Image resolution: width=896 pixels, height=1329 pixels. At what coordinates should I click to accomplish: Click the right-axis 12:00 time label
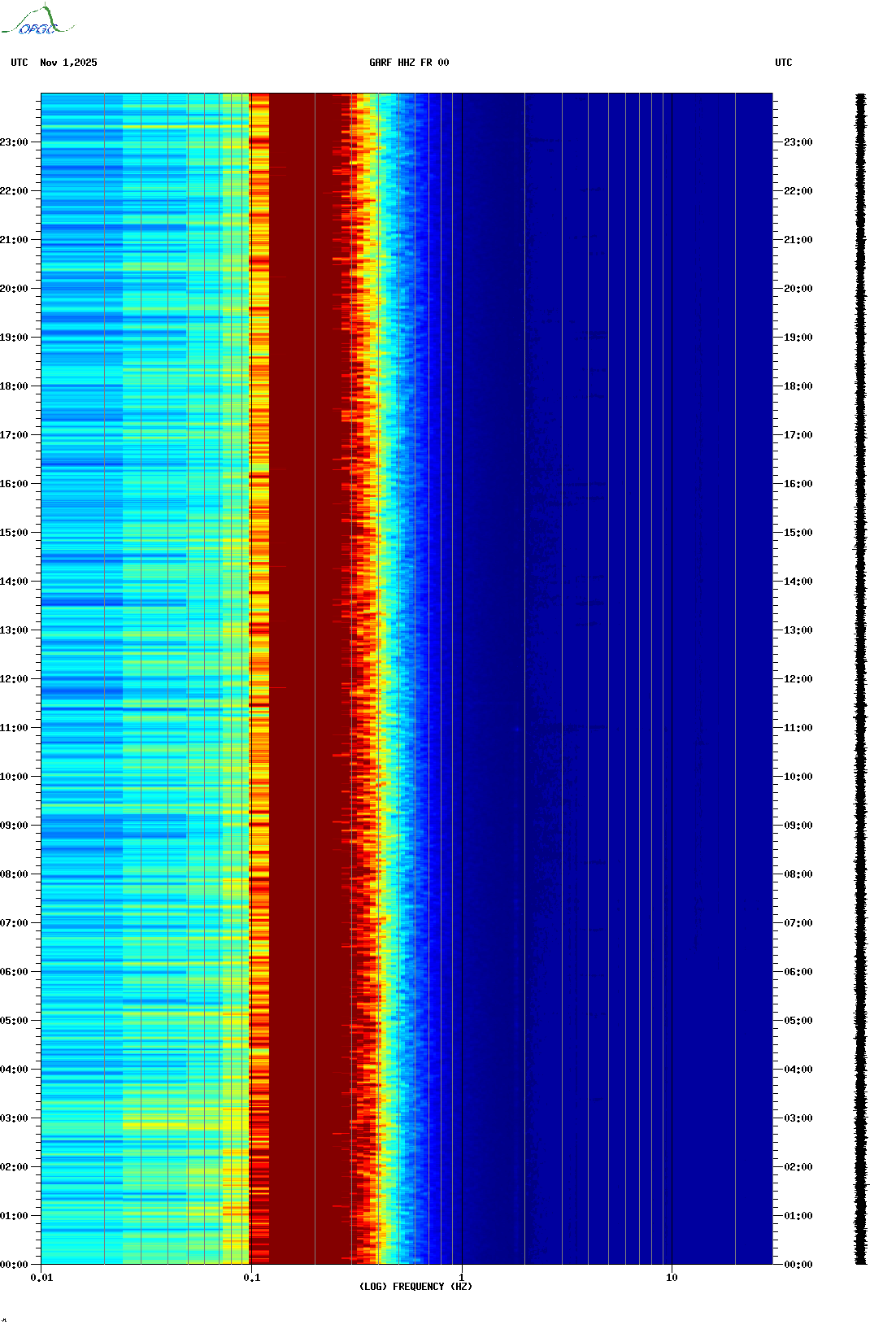tap(798, 679)
